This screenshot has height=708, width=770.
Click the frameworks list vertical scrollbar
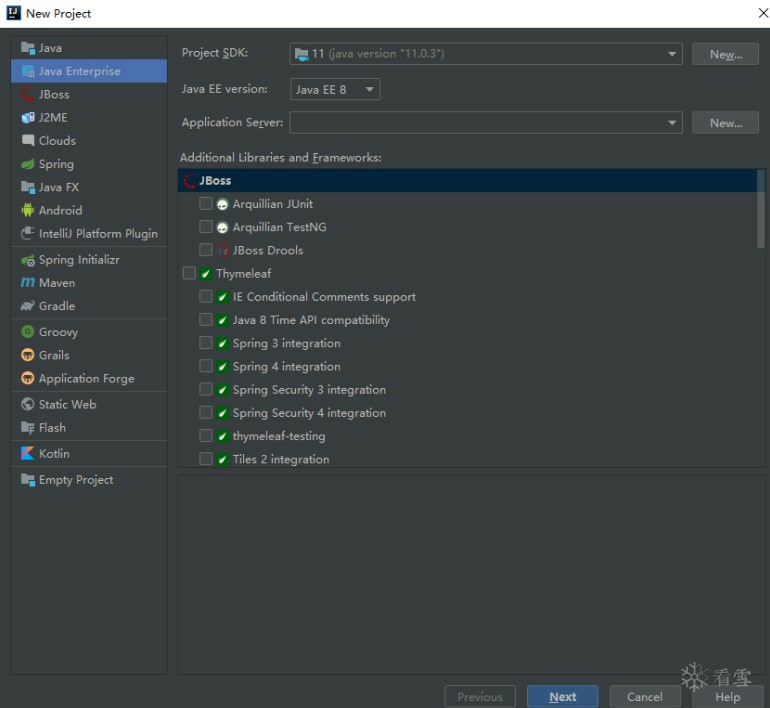760,210
